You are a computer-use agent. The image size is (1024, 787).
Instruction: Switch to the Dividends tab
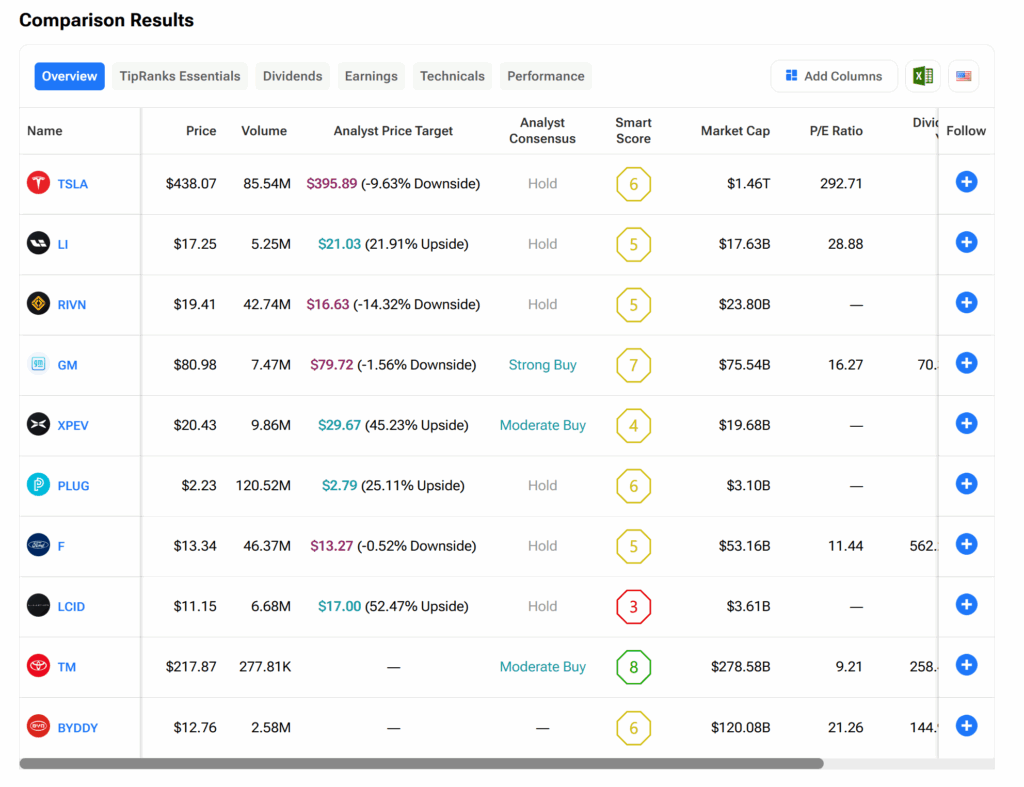pos(292,76)
